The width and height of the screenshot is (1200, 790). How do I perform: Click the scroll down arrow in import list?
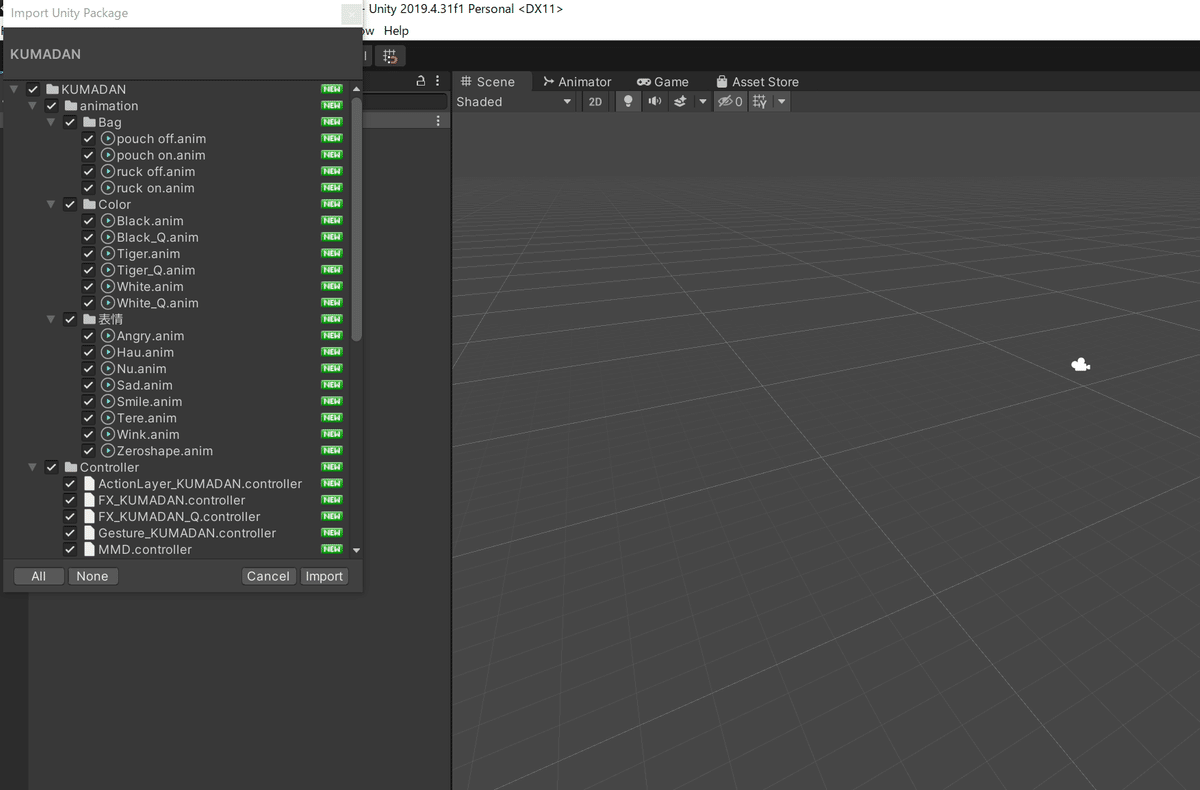(357, 550)
